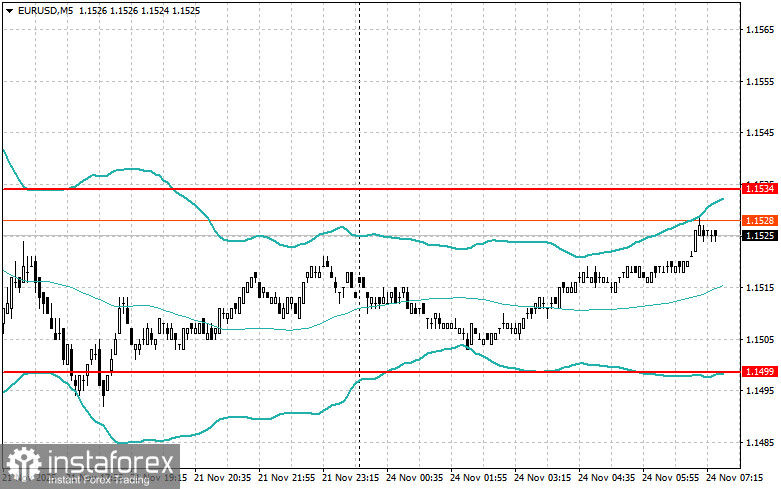781x489 pixels.
Task: Select the 1.1555 price axis value
Action: tap(760, 81)
